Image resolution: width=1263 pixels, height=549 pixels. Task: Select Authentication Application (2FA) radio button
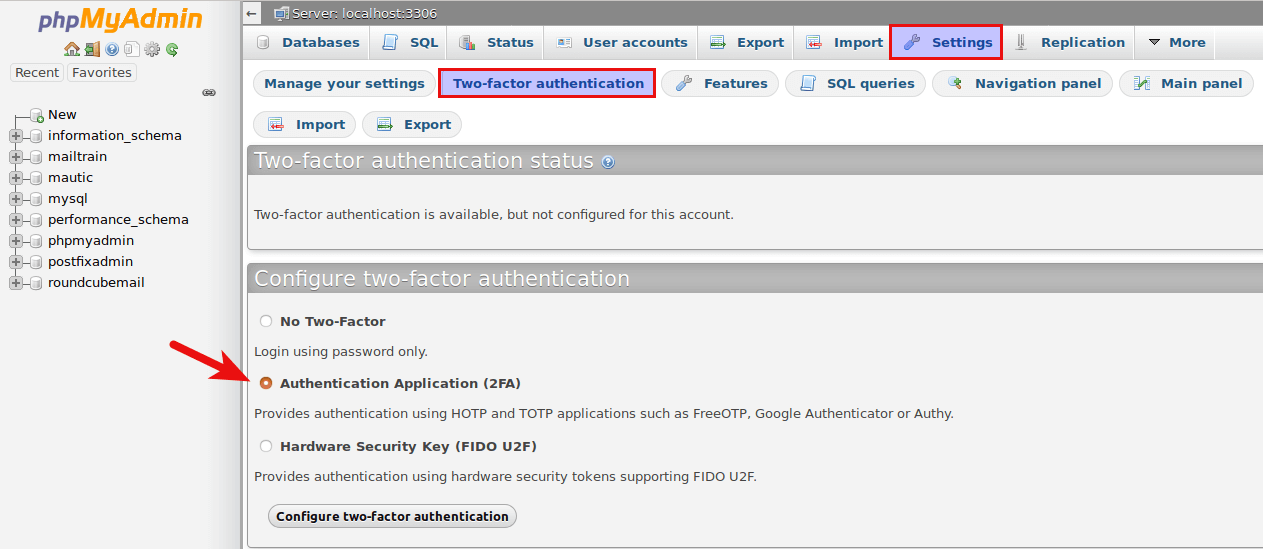266,383
